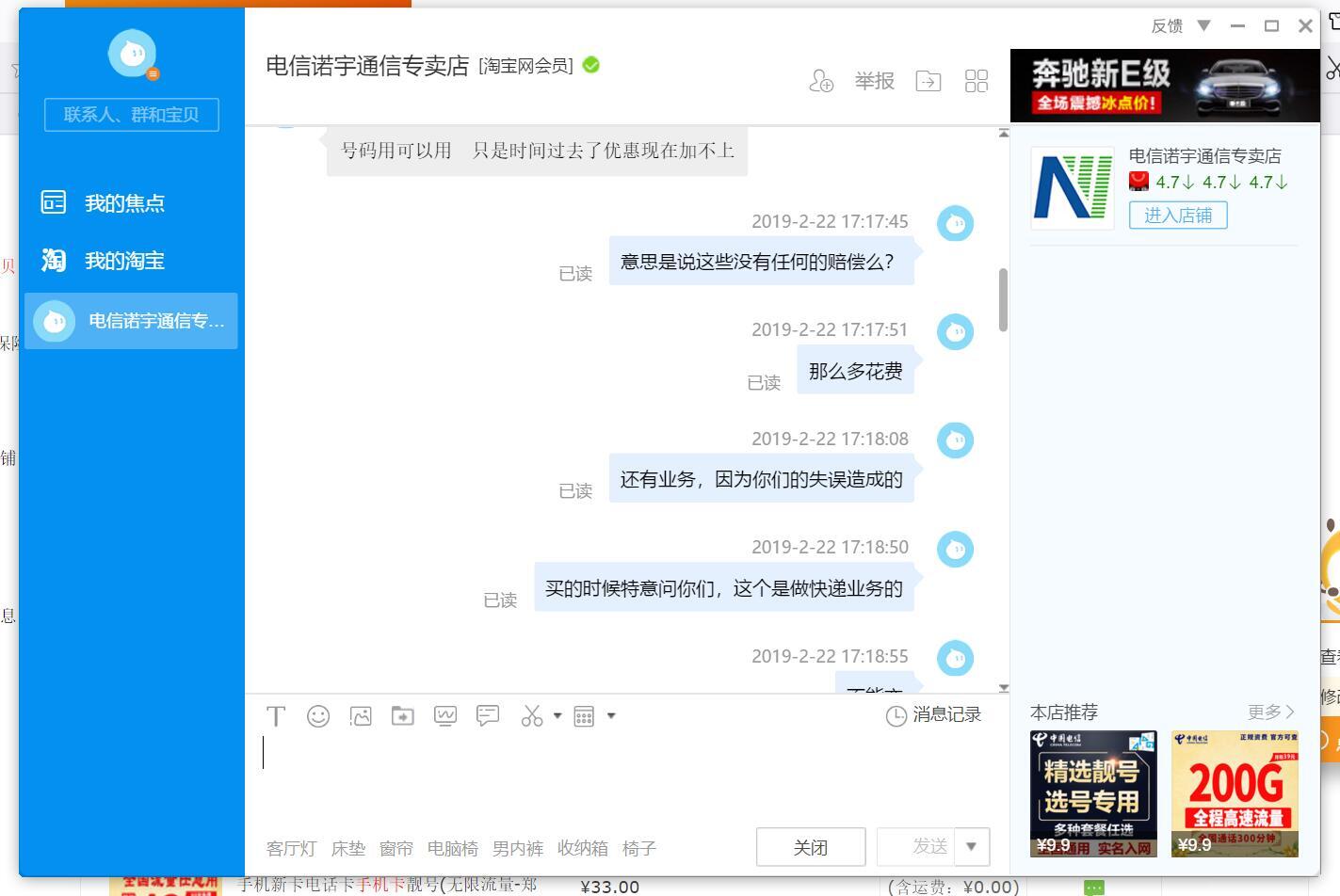Click 更多 in 本店推荐 section

(1271, 712)
